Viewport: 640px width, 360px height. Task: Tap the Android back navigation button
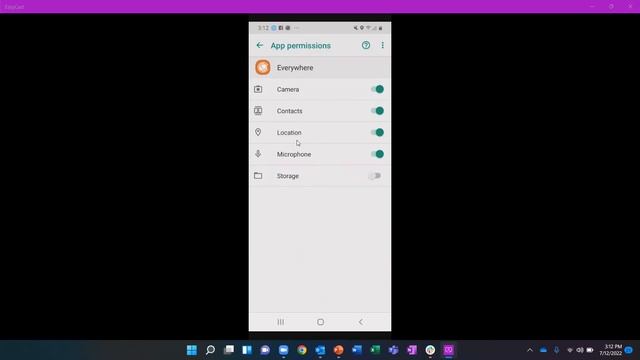[361, 322]
